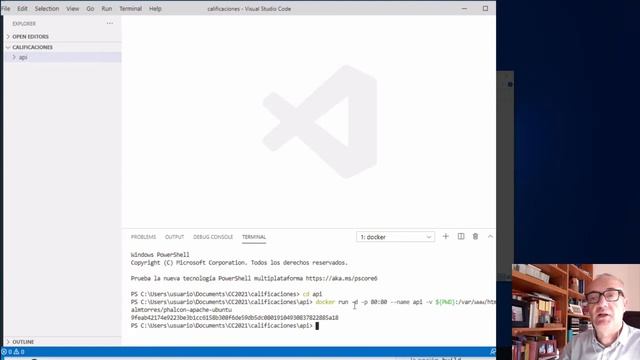Expand the OPEN EDITORS section
Viewport: 640px width, 360px height.
click(62, 37)
